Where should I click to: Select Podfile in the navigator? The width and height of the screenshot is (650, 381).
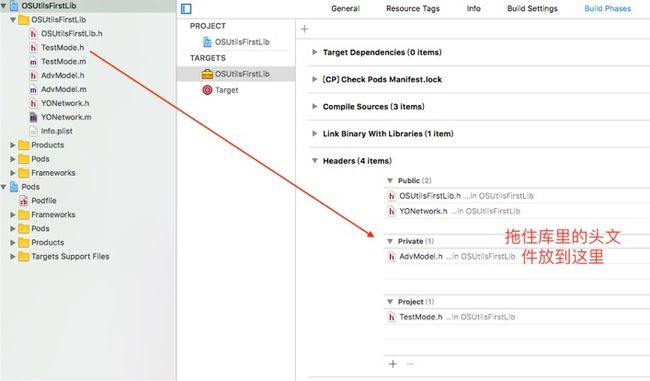44,201
